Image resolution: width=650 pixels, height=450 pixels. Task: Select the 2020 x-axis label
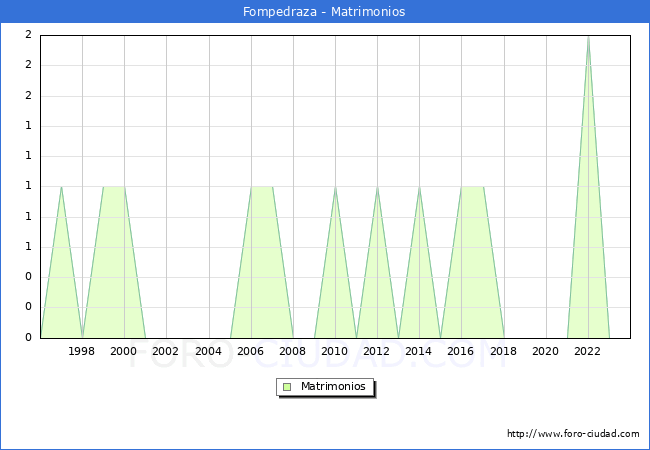click(x=546, y=351)
